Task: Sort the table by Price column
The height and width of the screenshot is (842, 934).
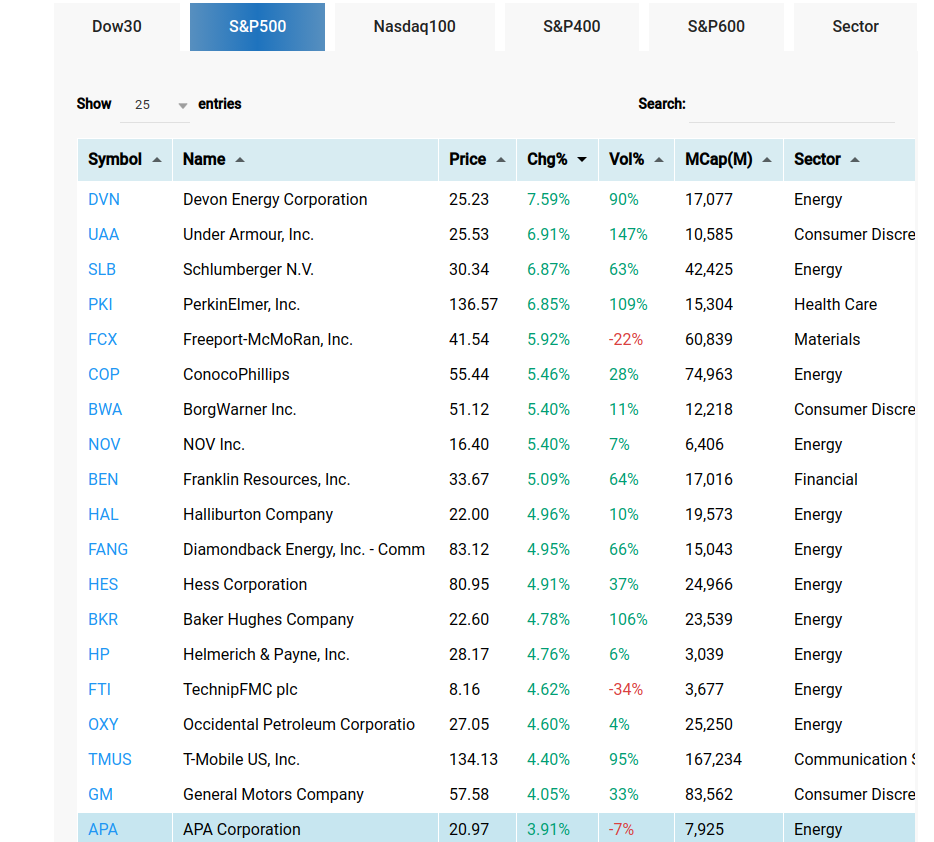Action: coord(477,160)
